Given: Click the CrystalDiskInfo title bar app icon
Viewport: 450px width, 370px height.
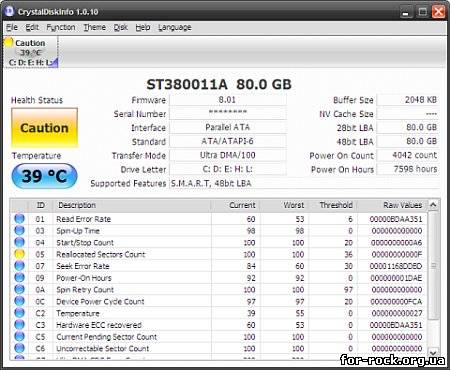Looking at the screenshot, I should point(9,11).
